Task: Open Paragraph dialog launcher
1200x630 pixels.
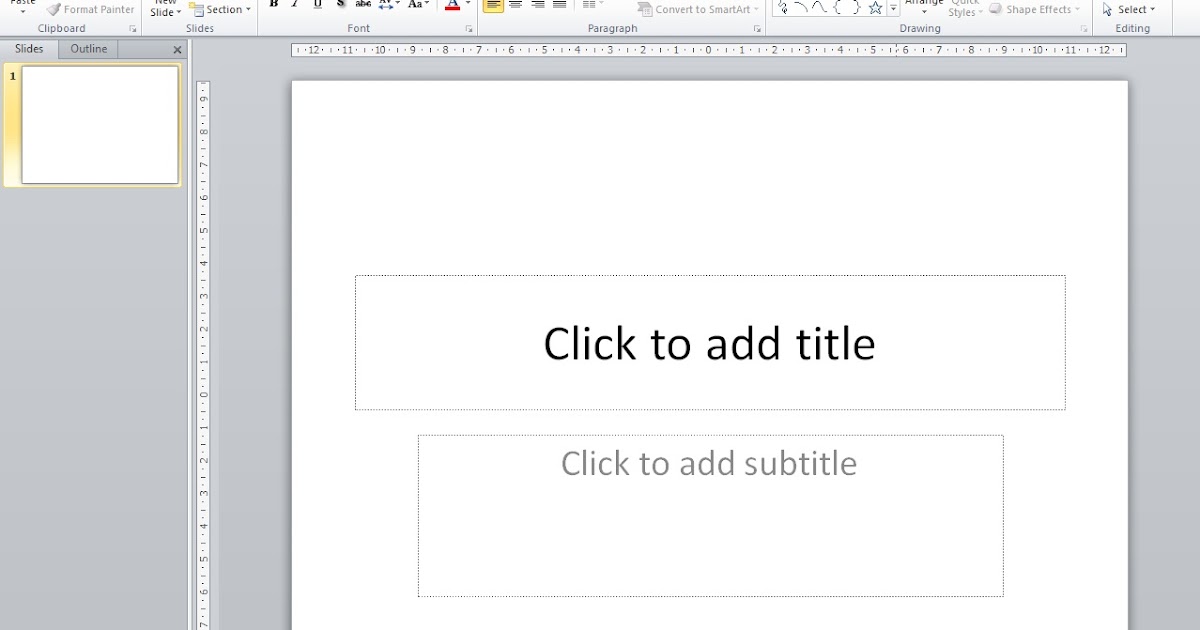Action: (757, 29)
